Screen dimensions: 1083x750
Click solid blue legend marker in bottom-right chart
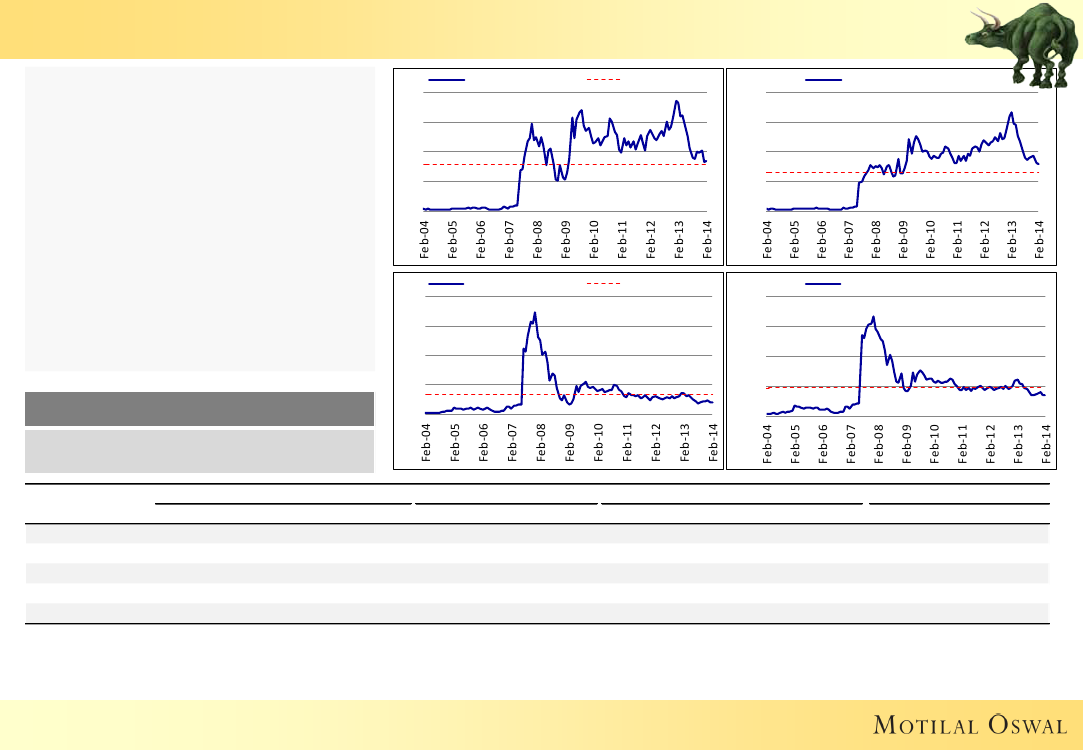[824, 284]
